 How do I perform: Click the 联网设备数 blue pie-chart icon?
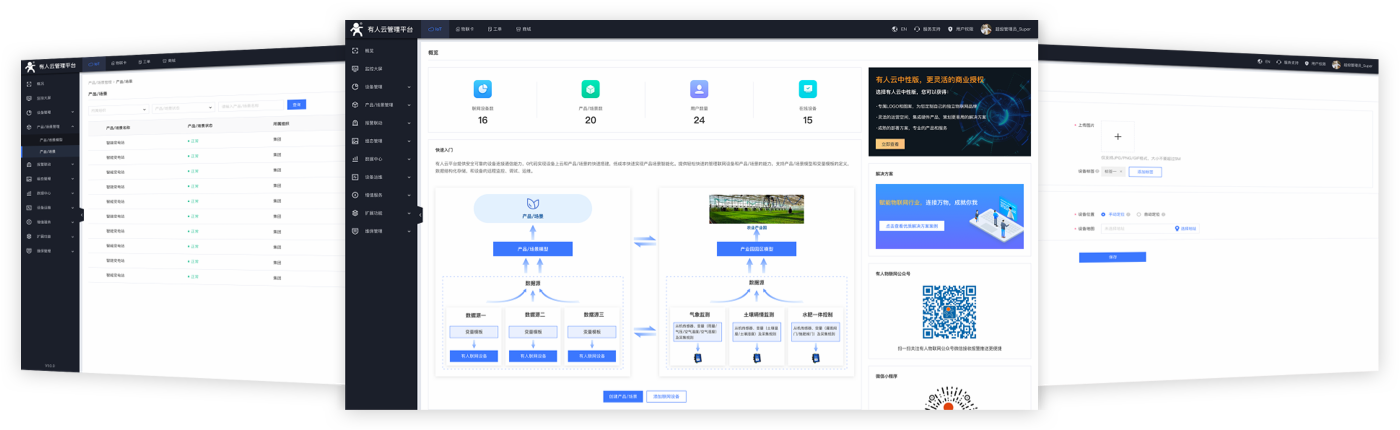[x=482, y=89]
